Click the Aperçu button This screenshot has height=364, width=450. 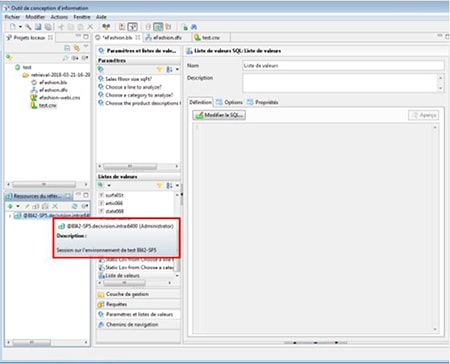pos(424,115)
